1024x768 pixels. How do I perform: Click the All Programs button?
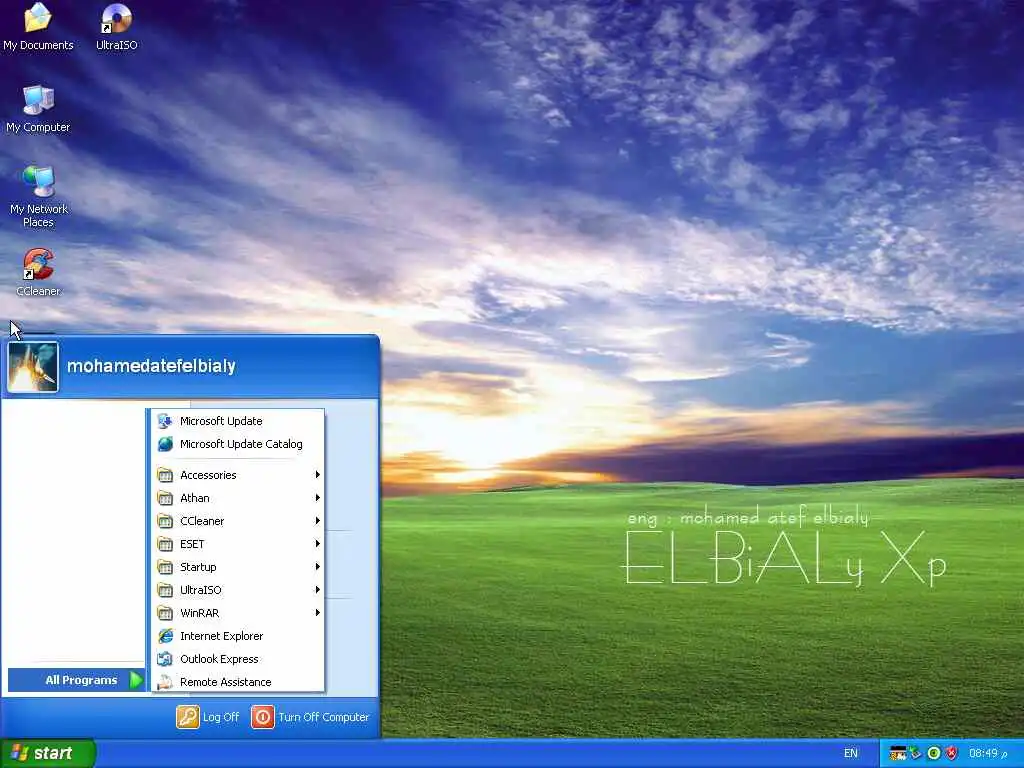[76, 680]
